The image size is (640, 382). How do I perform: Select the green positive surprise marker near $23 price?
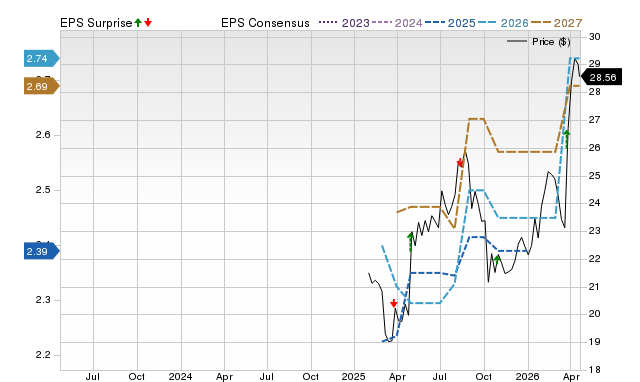(411, 241)
